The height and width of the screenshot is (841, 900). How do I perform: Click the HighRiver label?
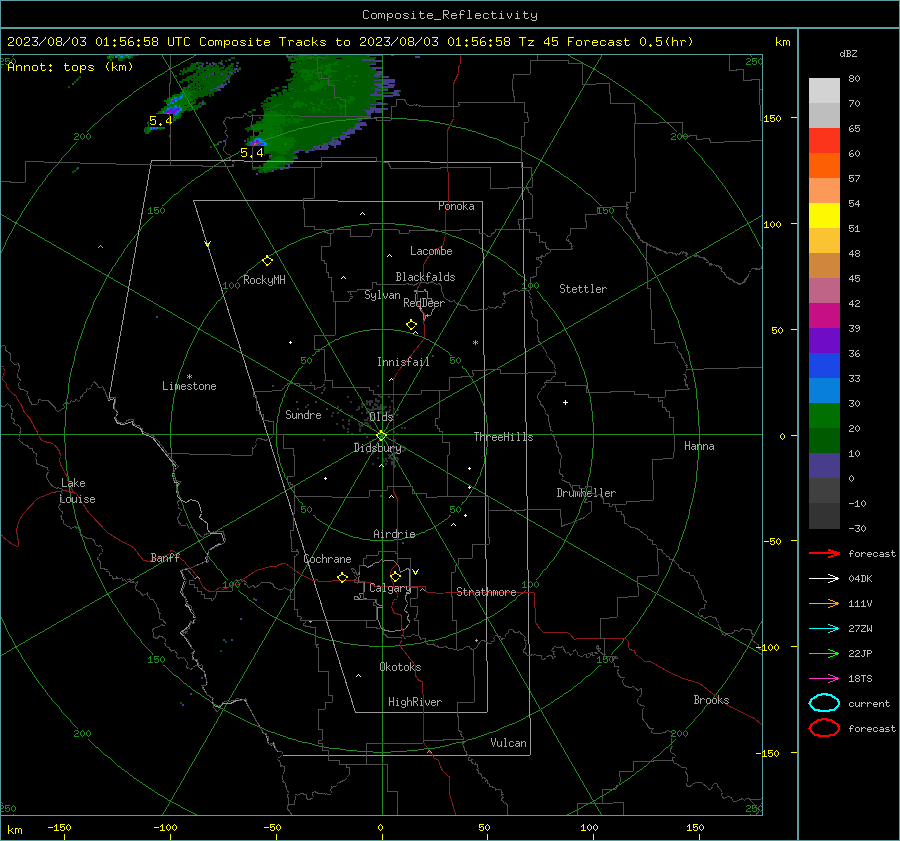(x=415, y=702)
